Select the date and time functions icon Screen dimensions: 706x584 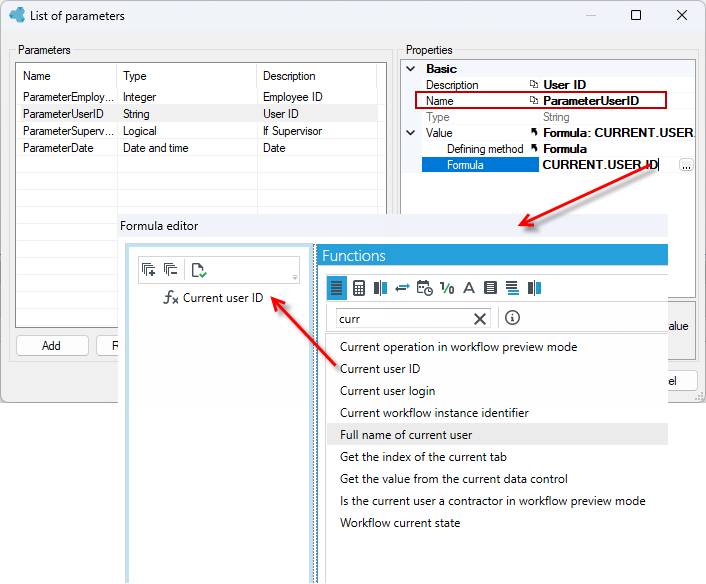pos(425,288)
